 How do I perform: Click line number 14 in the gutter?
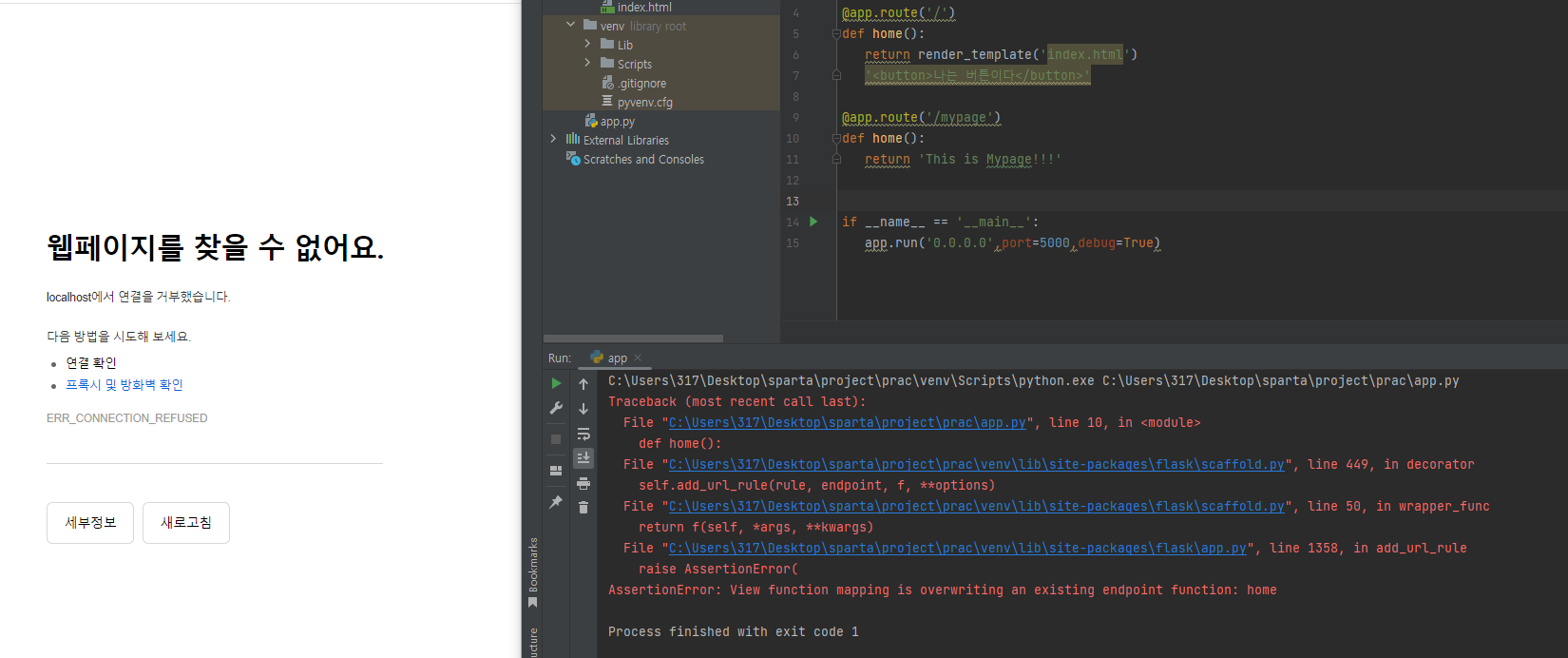793,222
